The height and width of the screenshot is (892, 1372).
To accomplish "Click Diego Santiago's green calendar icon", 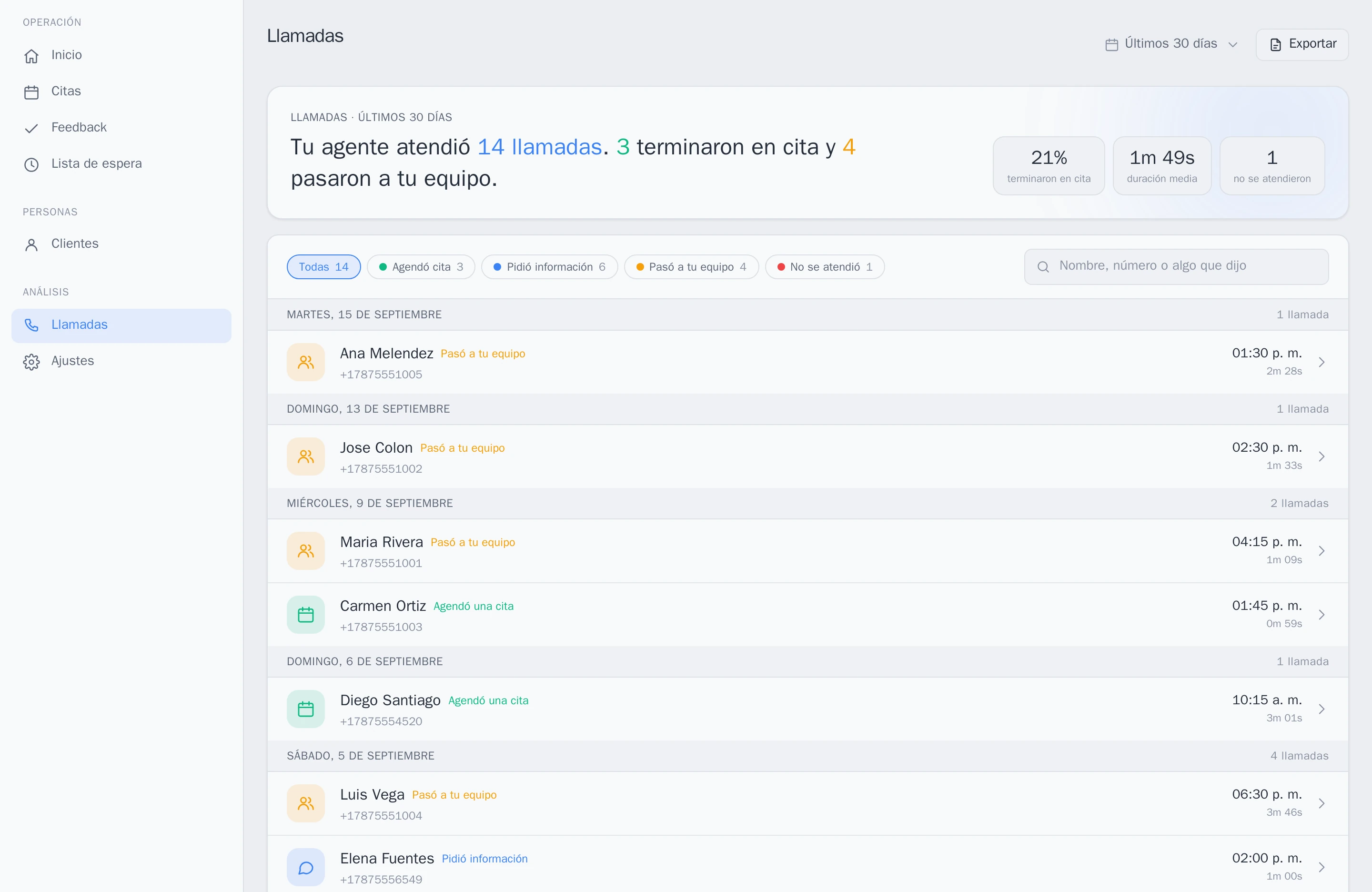I will coord(305,709).
